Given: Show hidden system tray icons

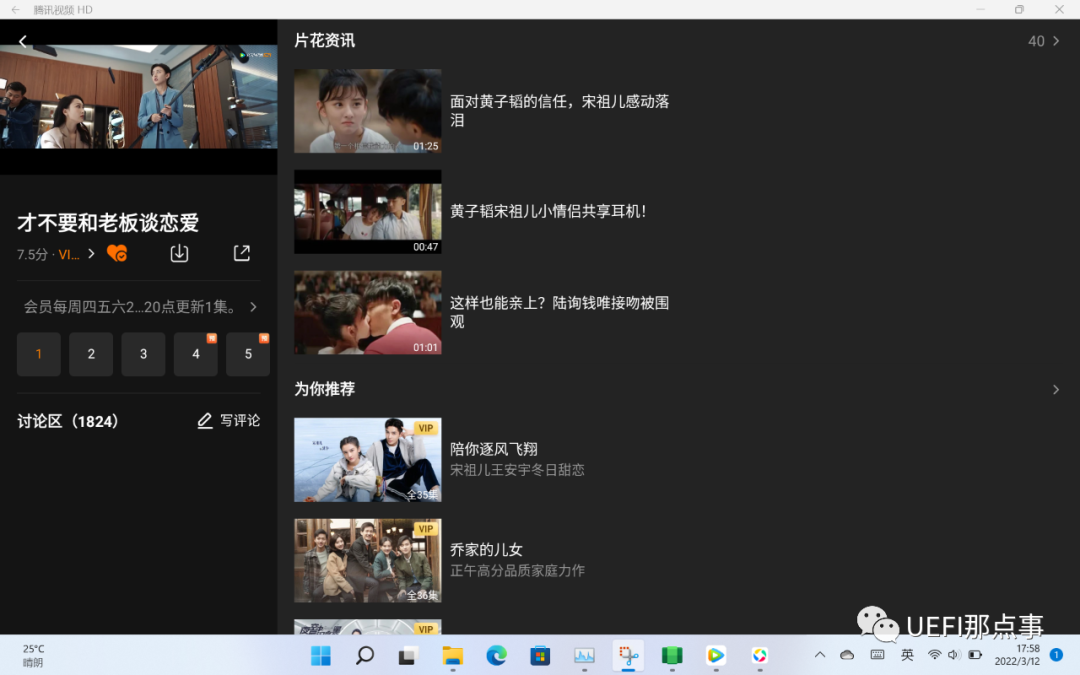Looking at the screenshot, I should click(x=820, y=655).
